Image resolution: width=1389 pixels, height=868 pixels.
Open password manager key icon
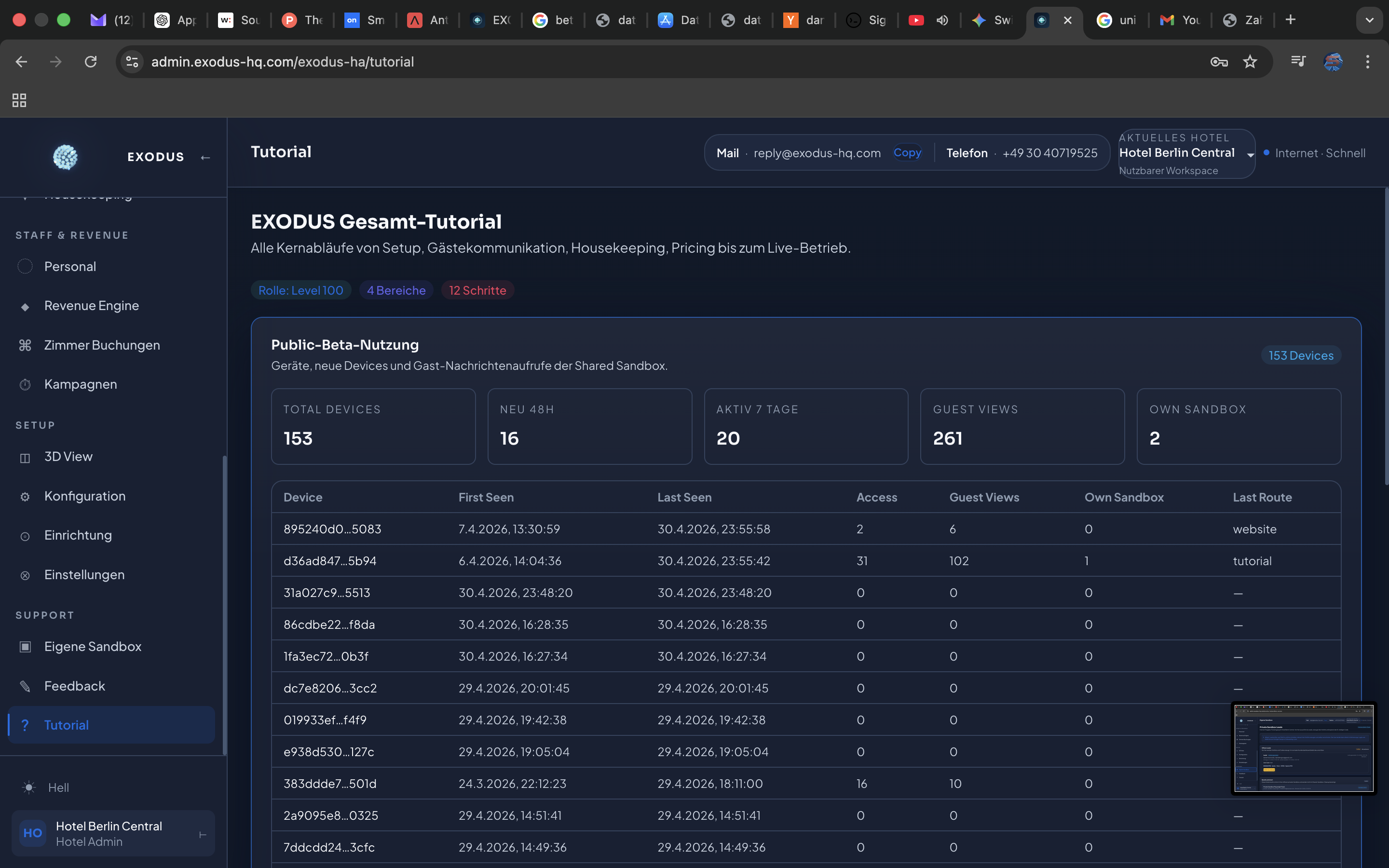pos(1219,61)
